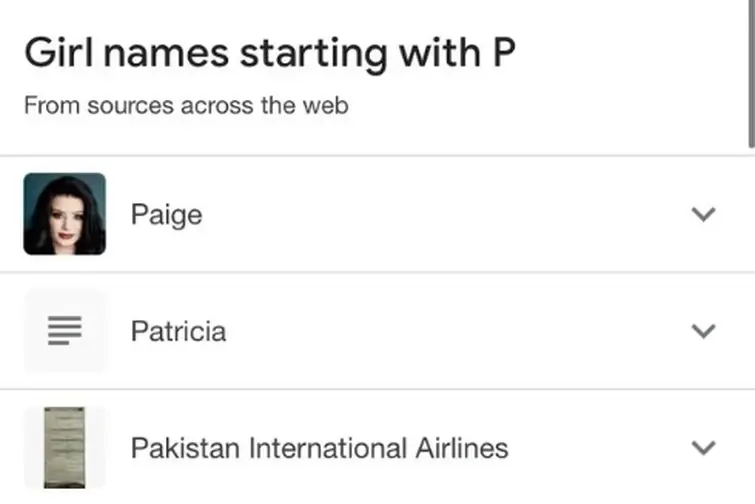Screen dimensions: 755x504
Task: Expand the Paige result chevron
Action: 704,214
